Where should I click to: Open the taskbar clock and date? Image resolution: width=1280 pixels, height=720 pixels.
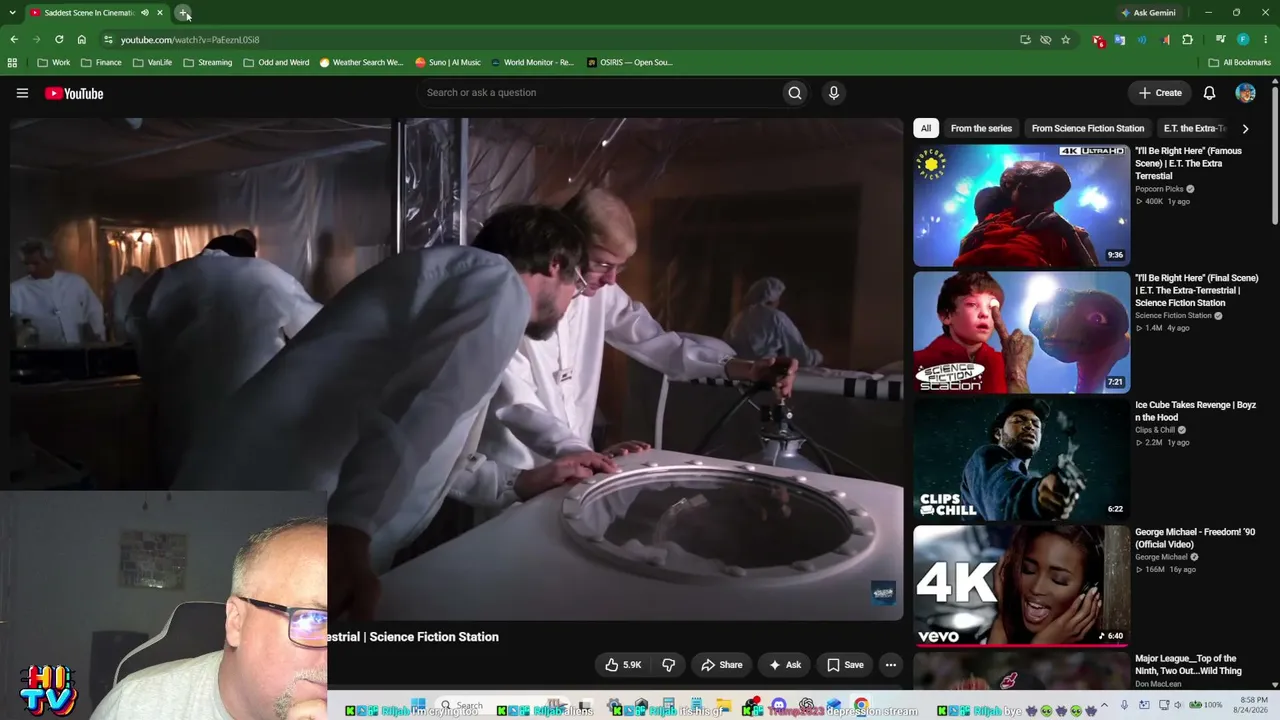[1253, 705]
